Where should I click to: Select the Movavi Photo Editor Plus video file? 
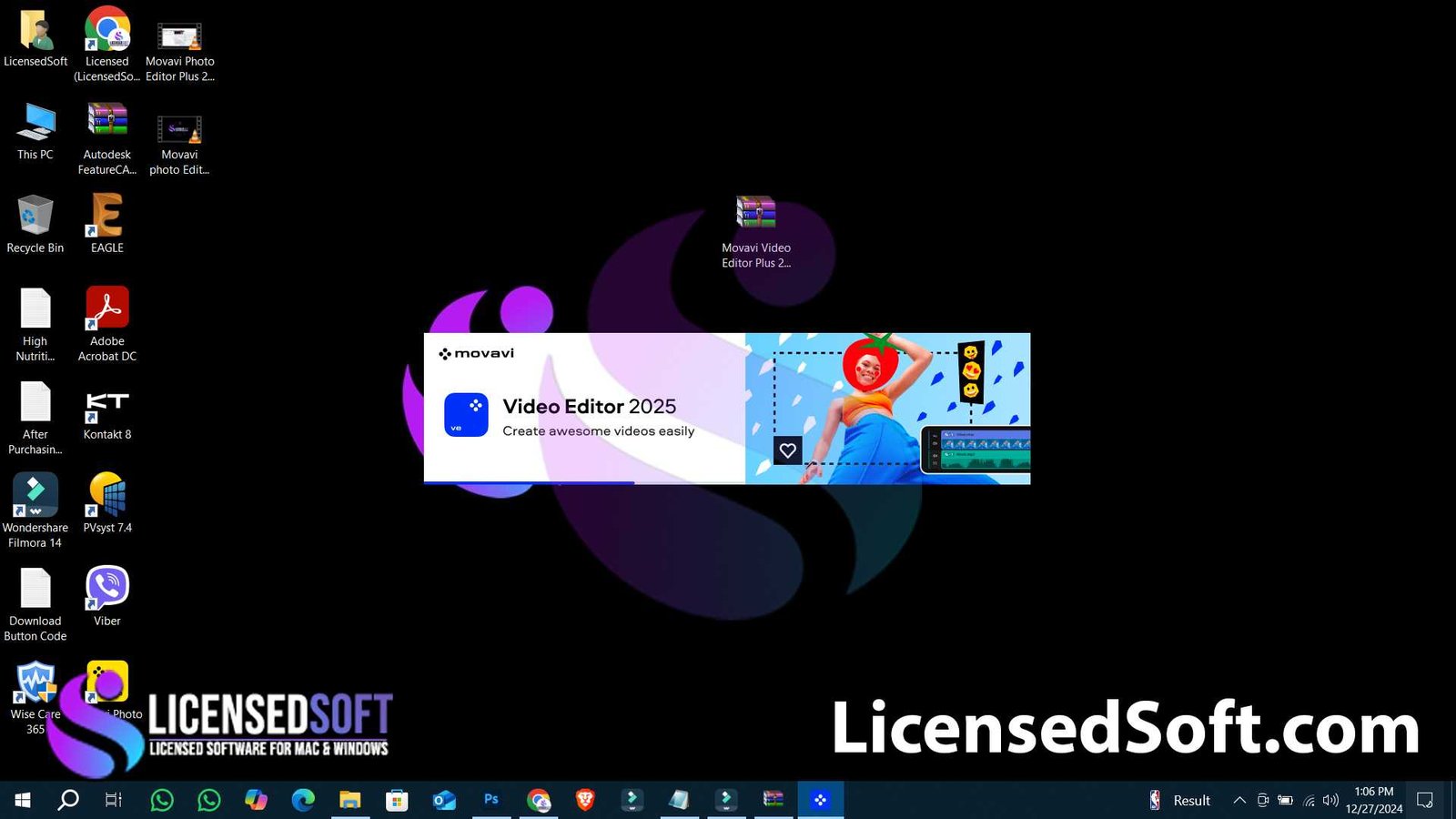179,50
